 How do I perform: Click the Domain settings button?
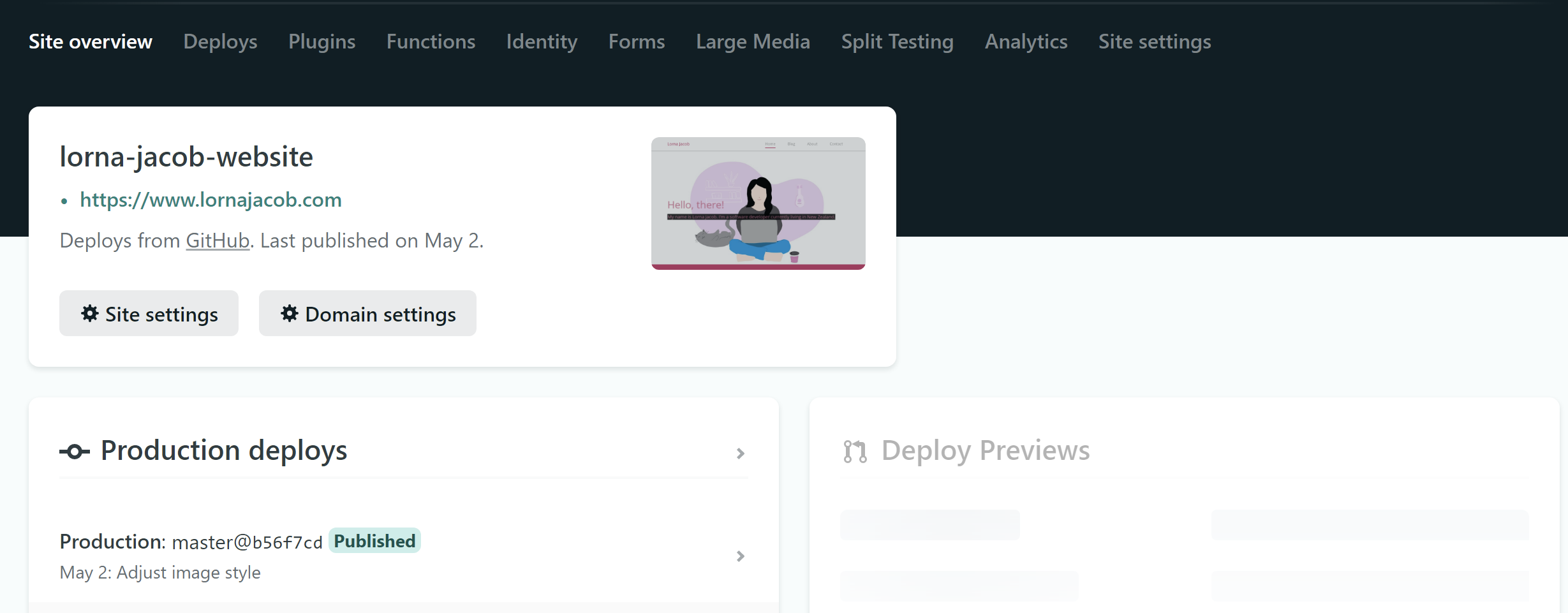point(367,313)
